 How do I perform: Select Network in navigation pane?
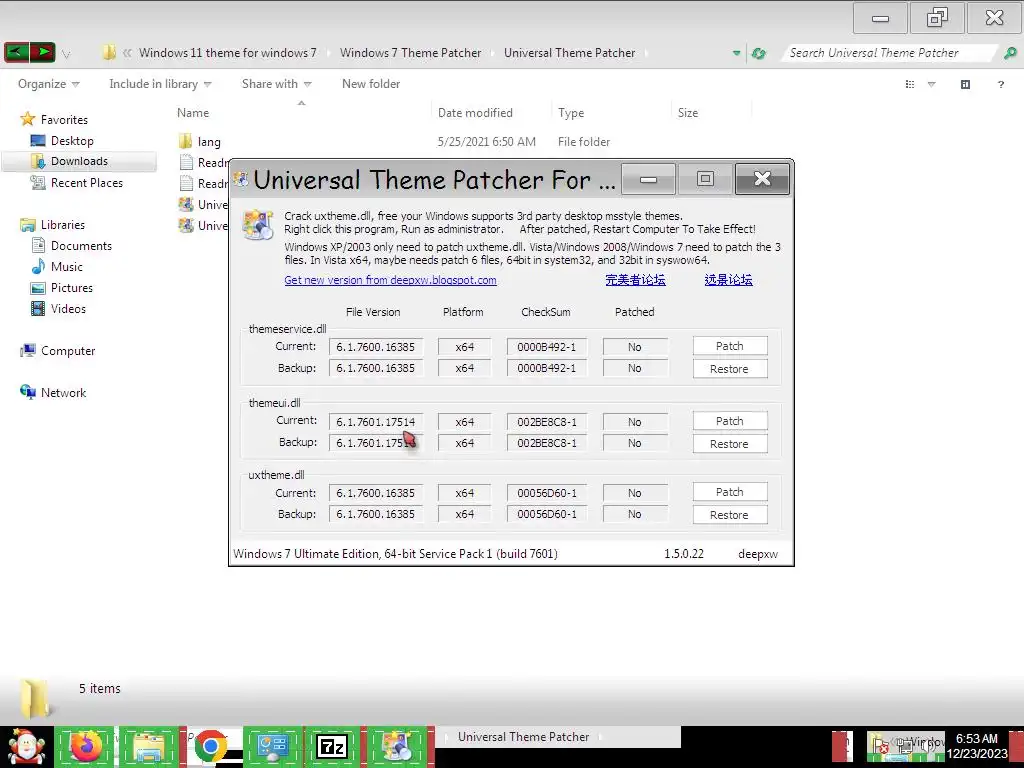54,392
